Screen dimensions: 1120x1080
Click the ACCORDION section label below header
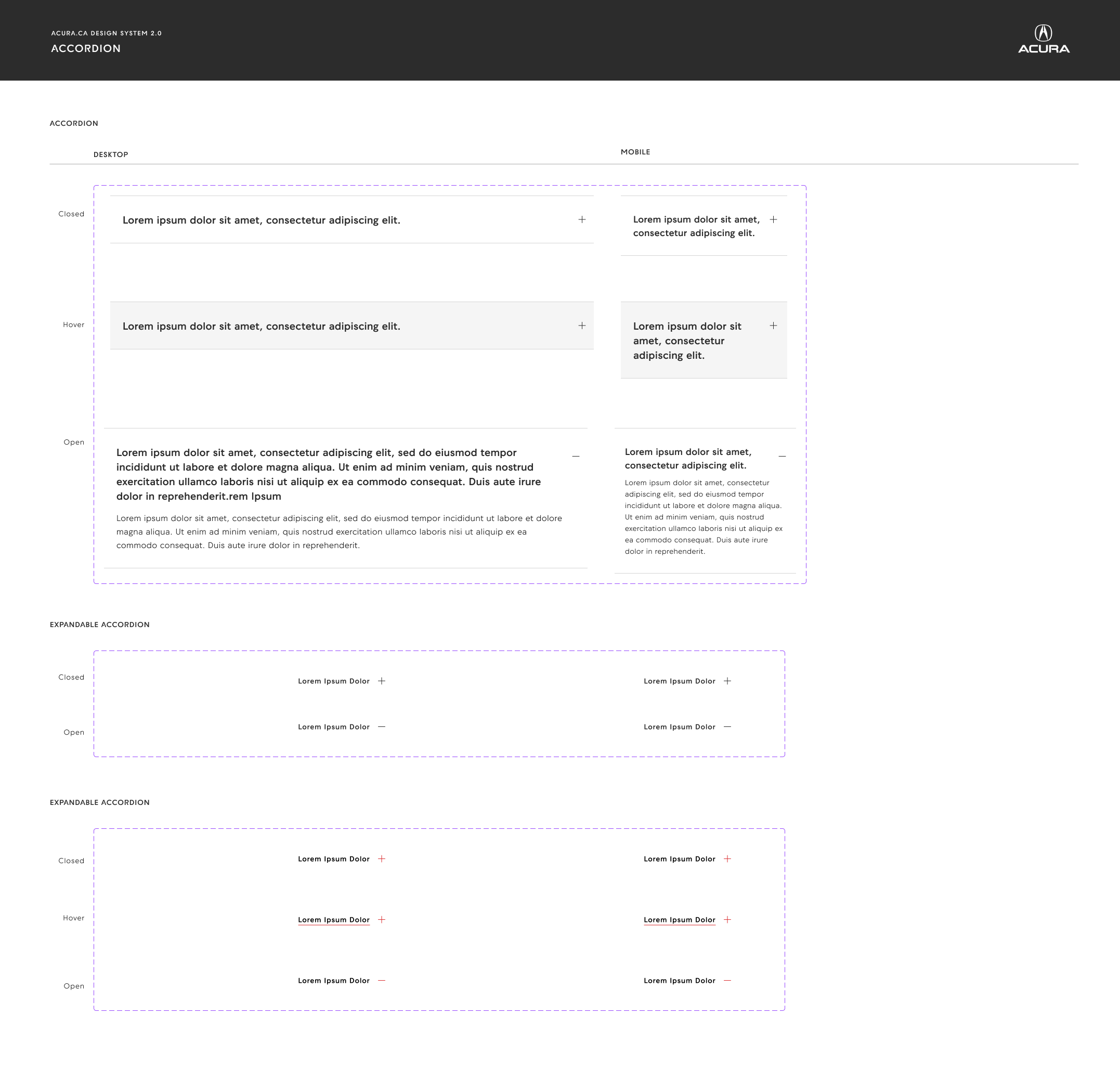[x=74, y=123]
